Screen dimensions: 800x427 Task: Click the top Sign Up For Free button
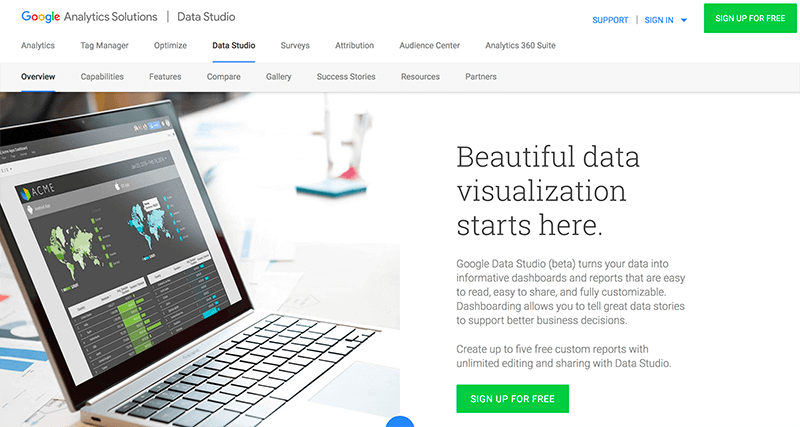coord(750,18)
